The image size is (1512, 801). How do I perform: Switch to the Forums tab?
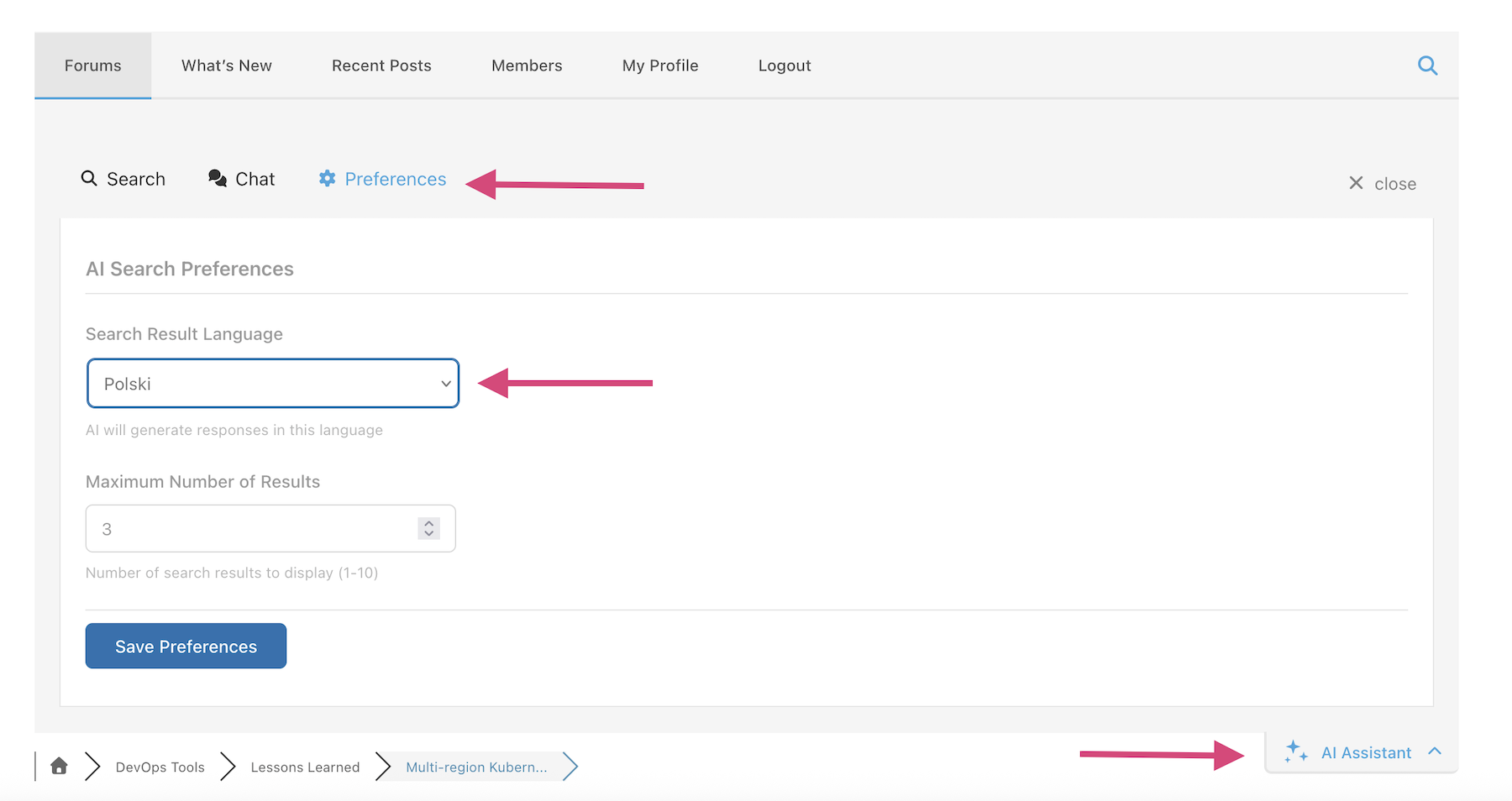point(92,65)
